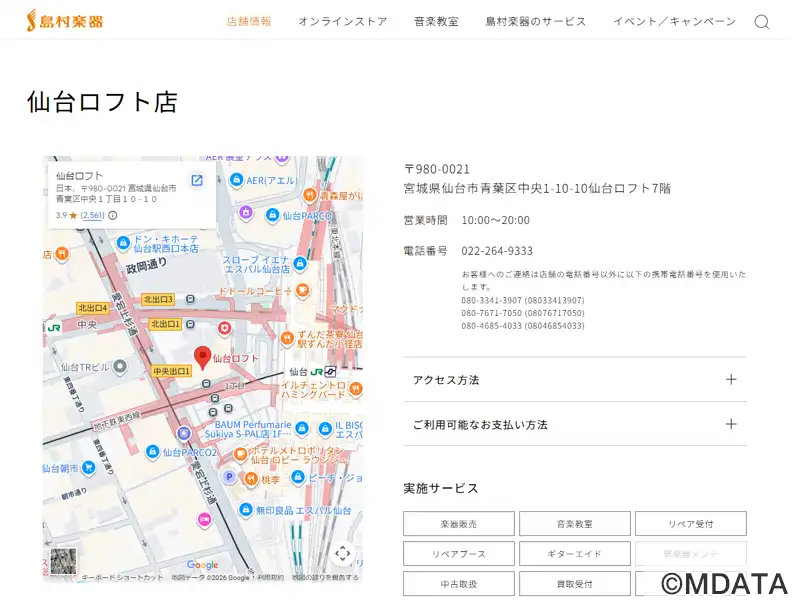This screenshot has height=600, width=800.
Task: Go to オンラインストア in the navigation
Action: coord(342,21)
